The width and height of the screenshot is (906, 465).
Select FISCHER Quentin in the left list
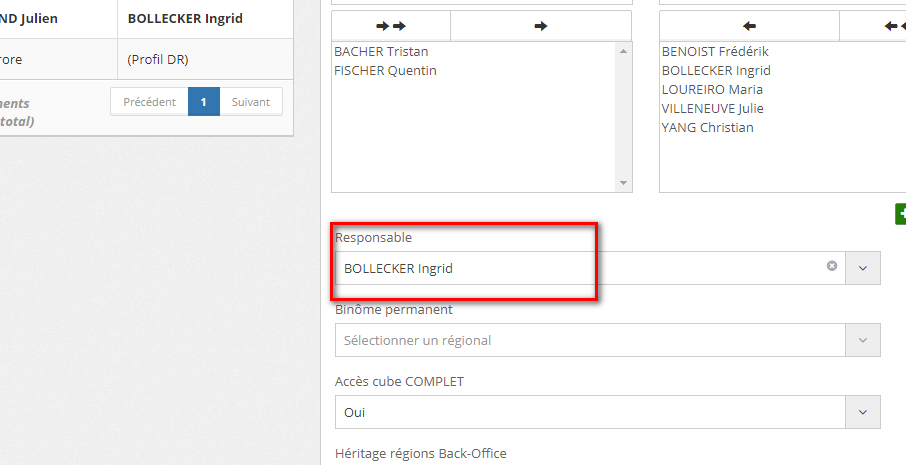(x=385, y=70)
